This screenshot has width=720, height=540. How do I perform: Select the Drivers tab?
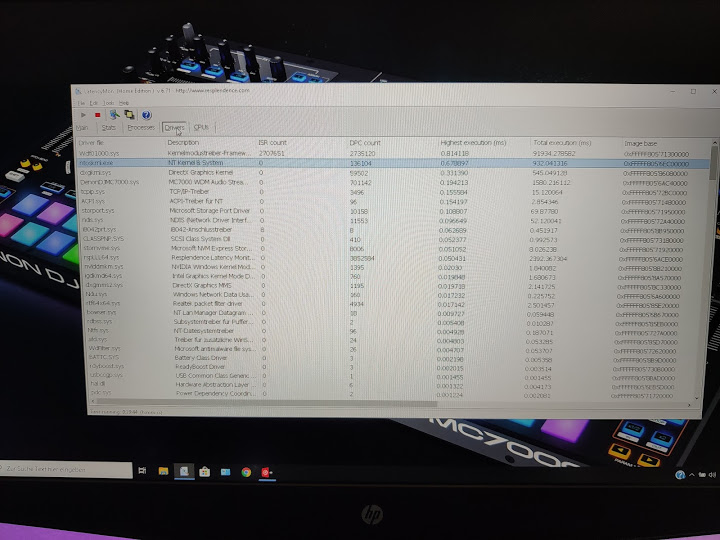tap(174, 128)
